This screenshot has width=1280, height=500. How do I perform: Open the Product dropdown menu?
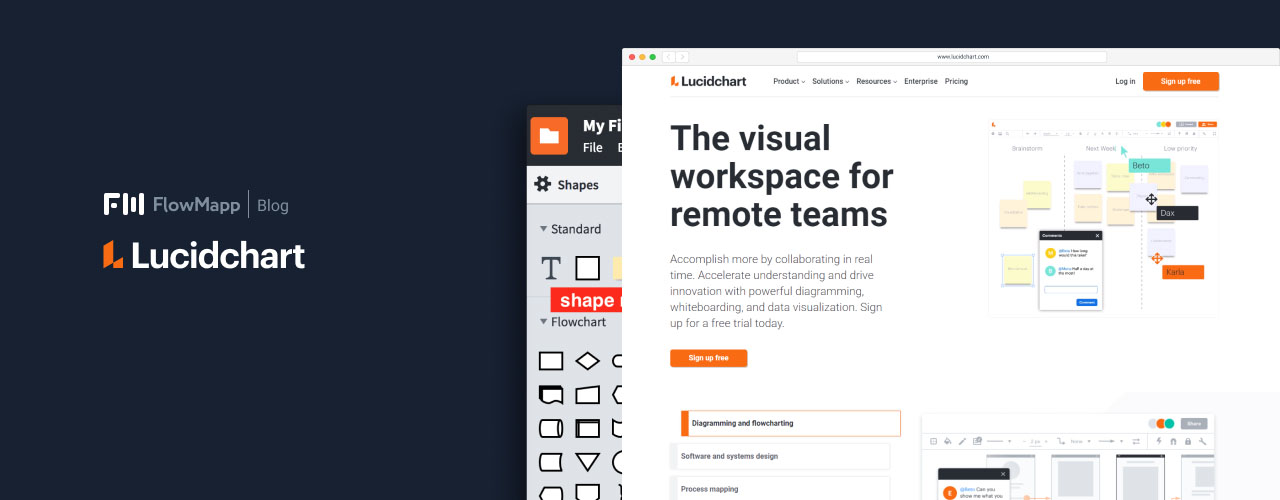pyautogui.click(x=789, y=81)
